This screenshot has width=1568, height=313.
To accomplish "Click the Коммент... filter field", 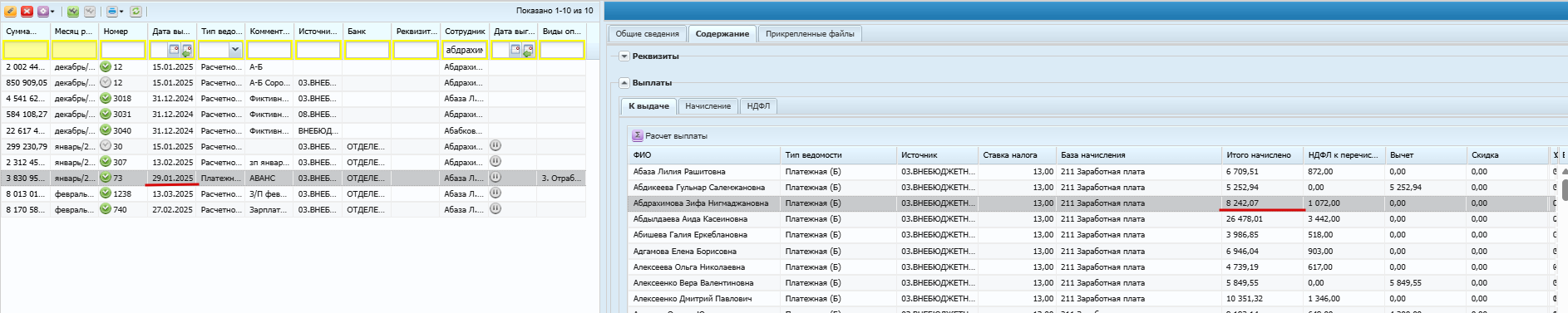I will (x=269, y=50).
